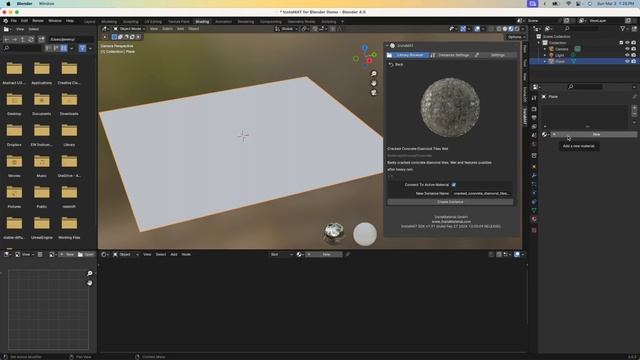Select rendered viewport shading mode
Image resolution: width=640 pixels, height=360 pixels.
tap(517, 29)
